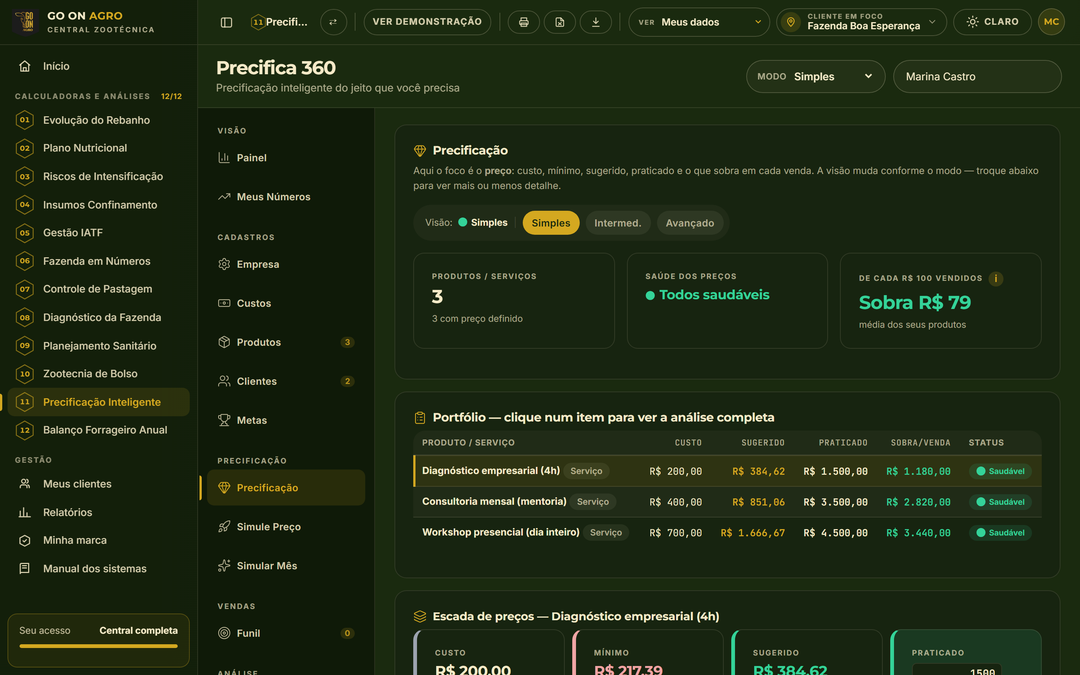Click the STATUS column header

coord(986,443)
